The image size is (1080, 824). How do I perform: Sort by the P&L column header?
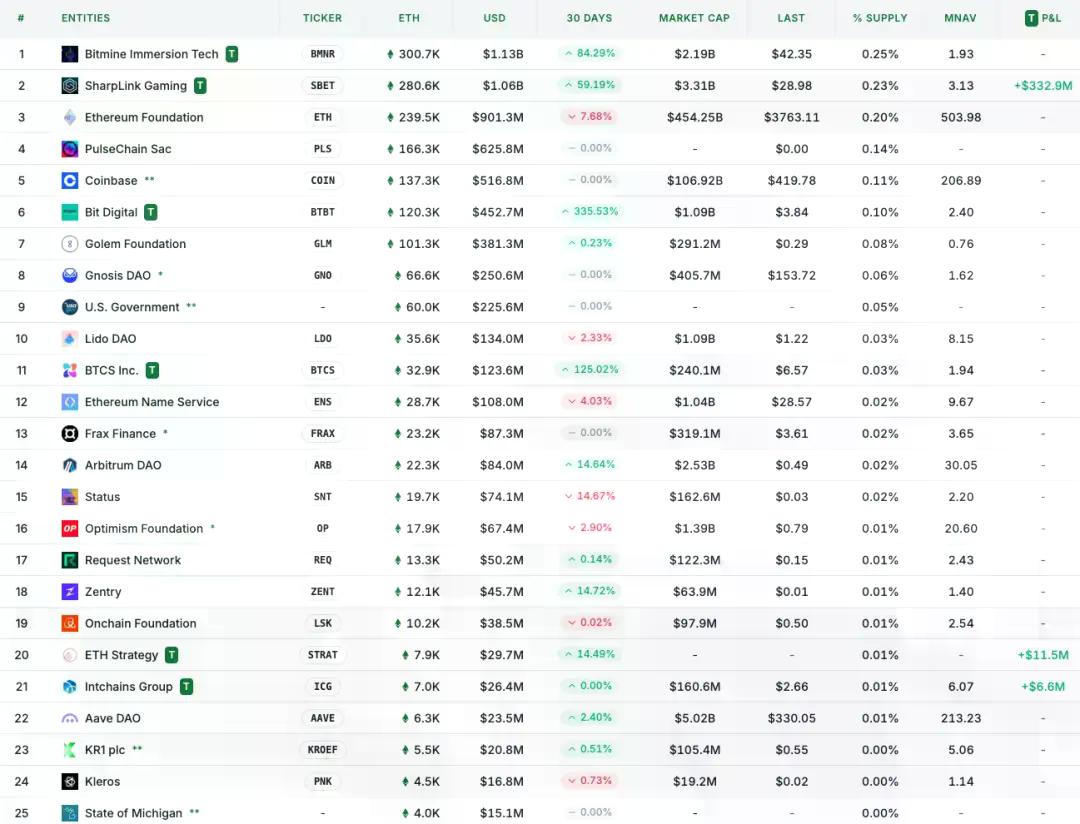click(1043, 18)
